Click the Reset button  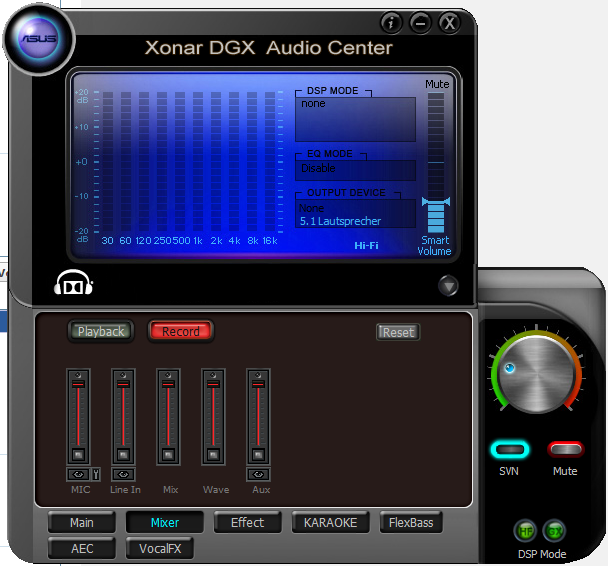point(398,332)
